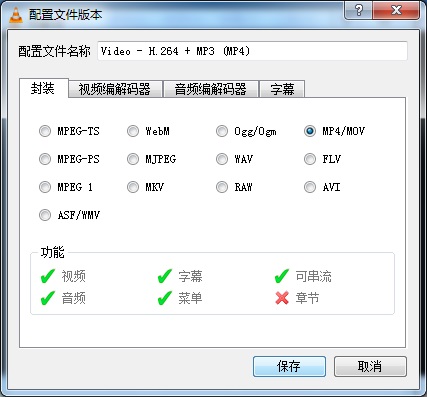Click the help question mark button
The image size is (427, 397).
358,10
